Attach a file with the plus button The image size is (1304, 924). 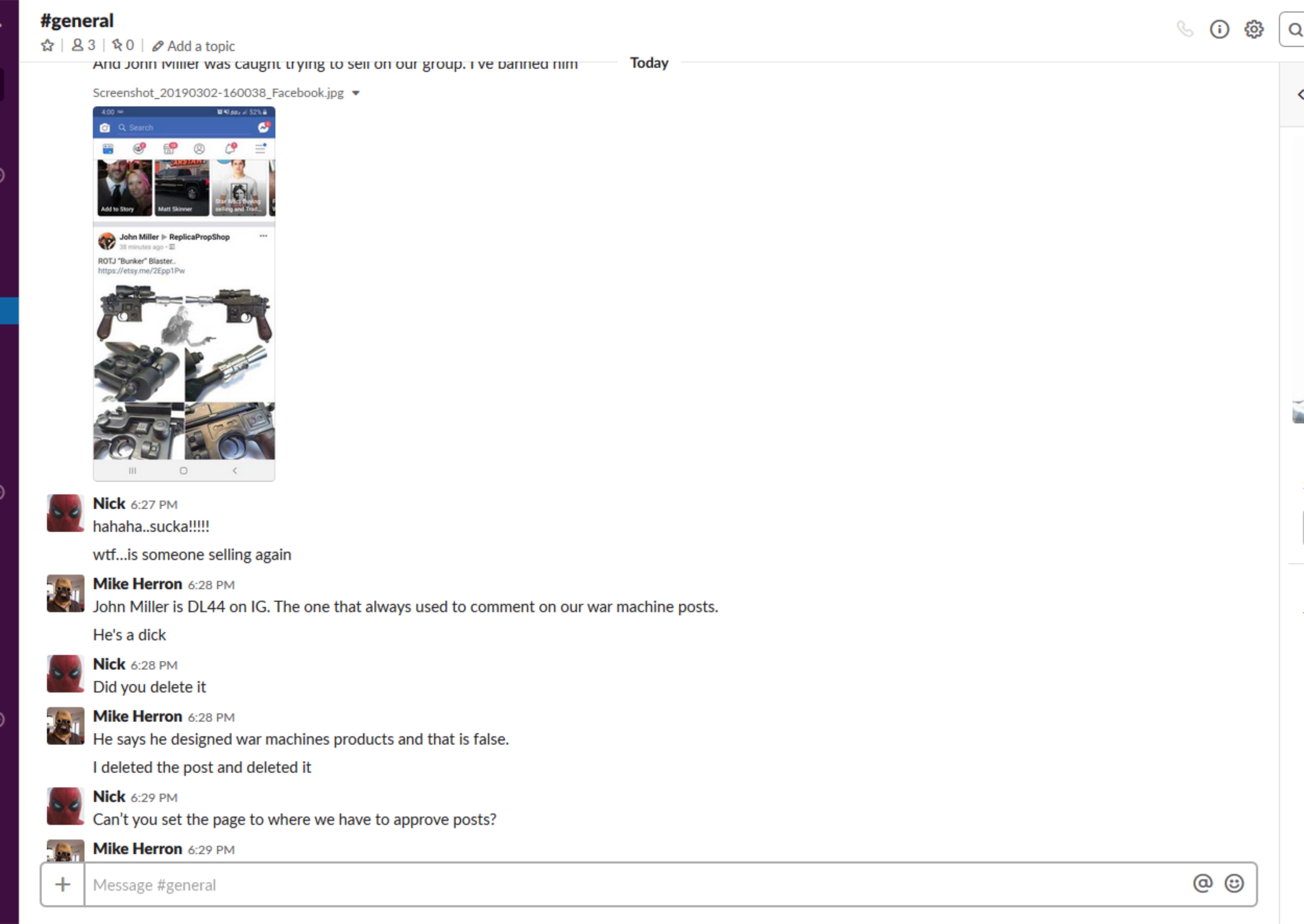pyautogui.click(x=63, y=884)
